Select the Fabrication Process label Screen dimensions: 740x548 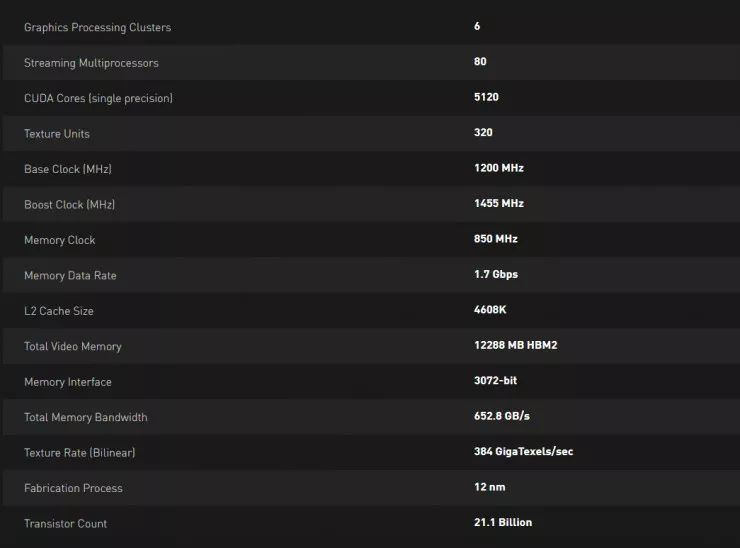pos(73,488)
